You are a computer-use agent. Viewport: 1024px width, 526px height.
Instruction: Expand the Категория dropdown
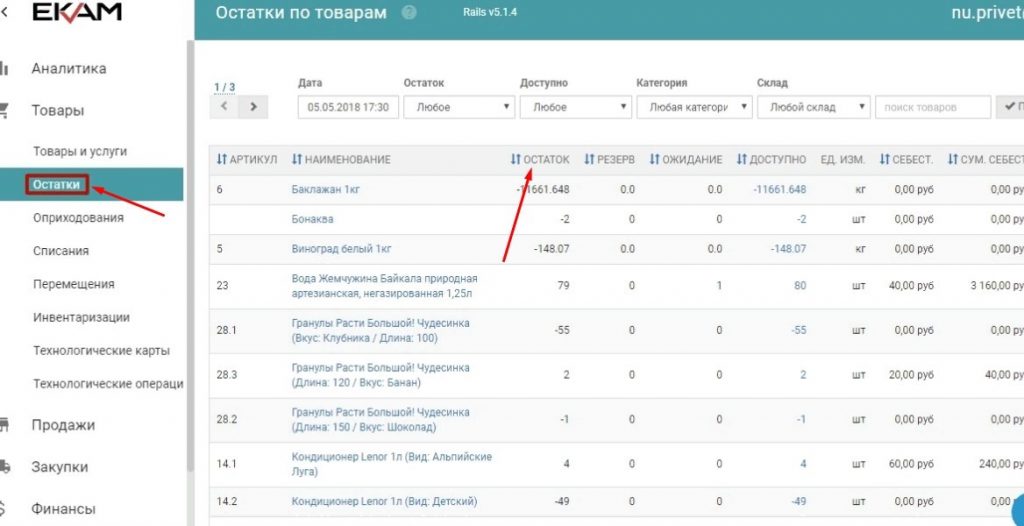point(694,107)
